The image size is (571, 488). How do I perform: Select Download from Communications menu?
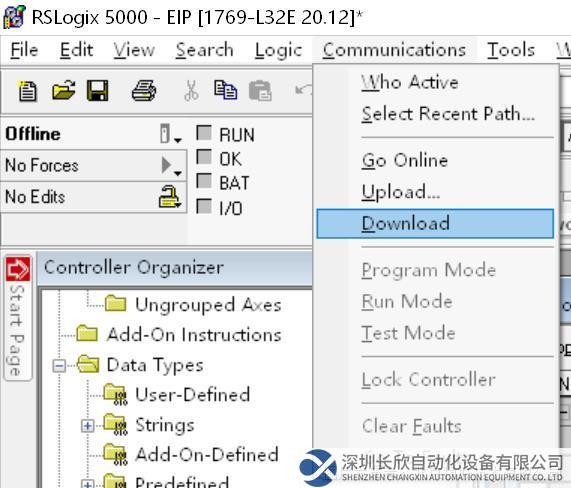click(x=435, y=224)
